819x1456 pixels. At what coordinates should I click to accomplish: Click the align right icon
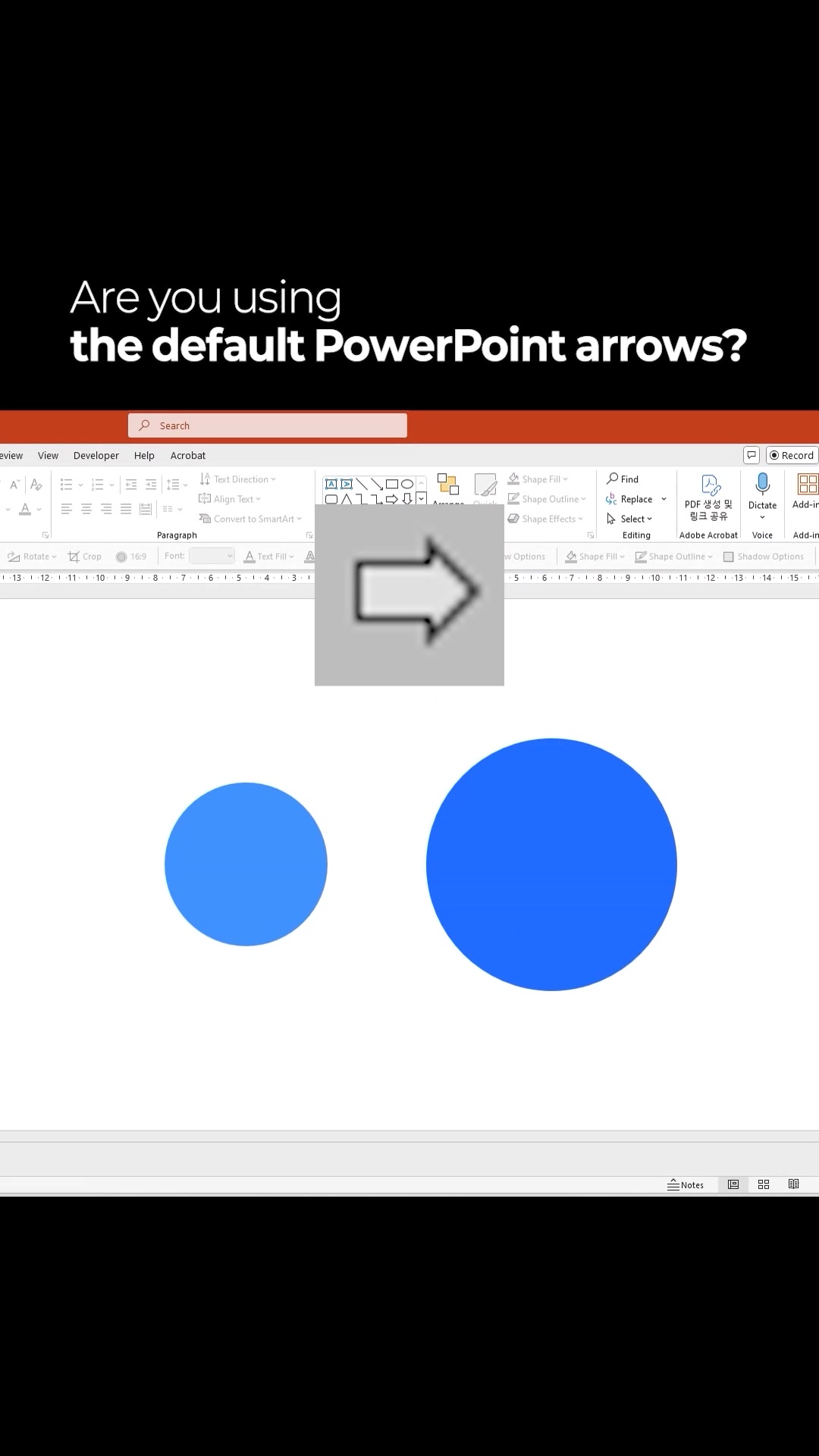click(x=106, y=509)
